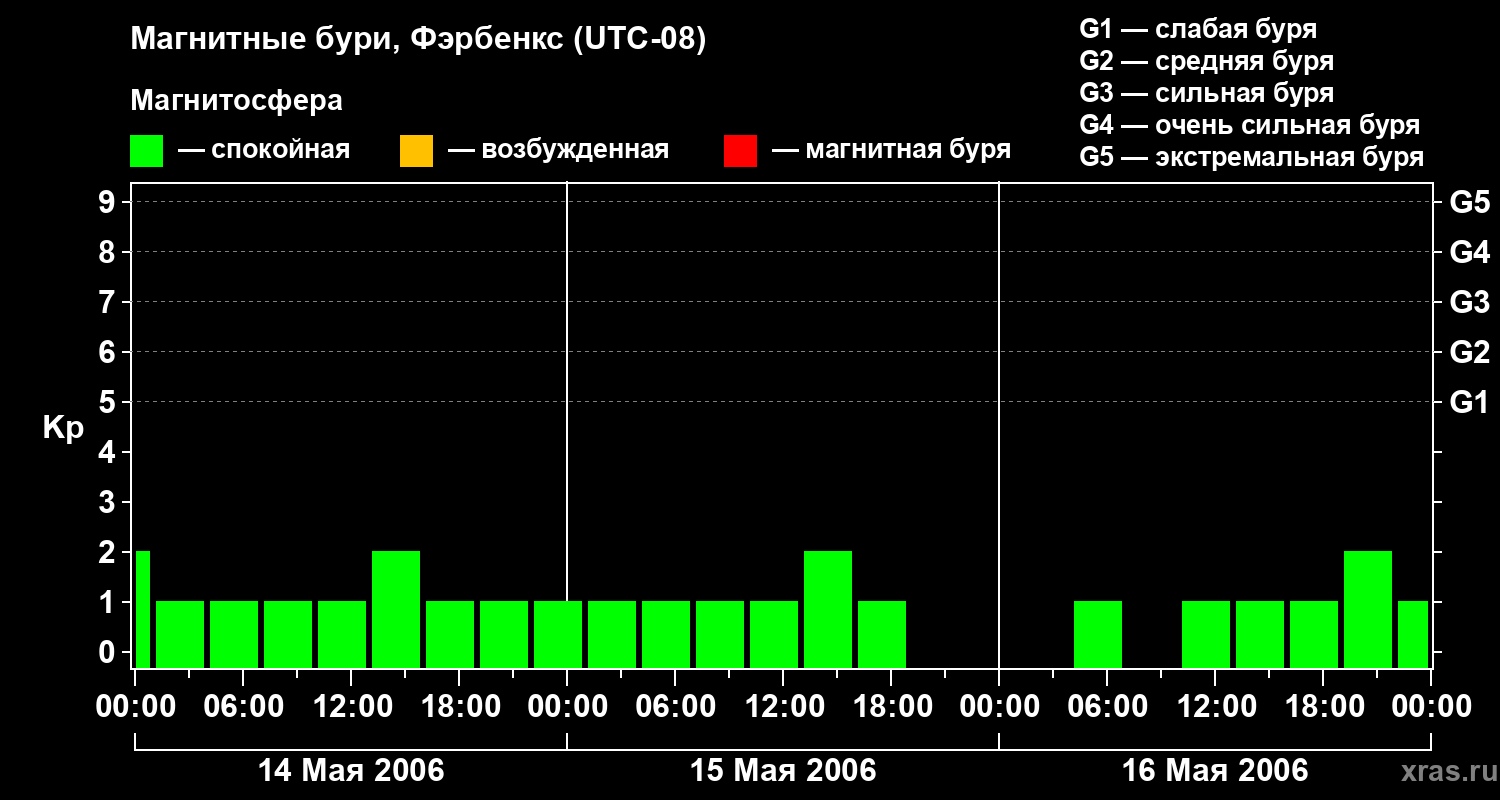The width and height of the screenshot is (1500, 800).
Task: Click the Kp 2 bar after 12:00 on 14 May
Action: [396, 609]
